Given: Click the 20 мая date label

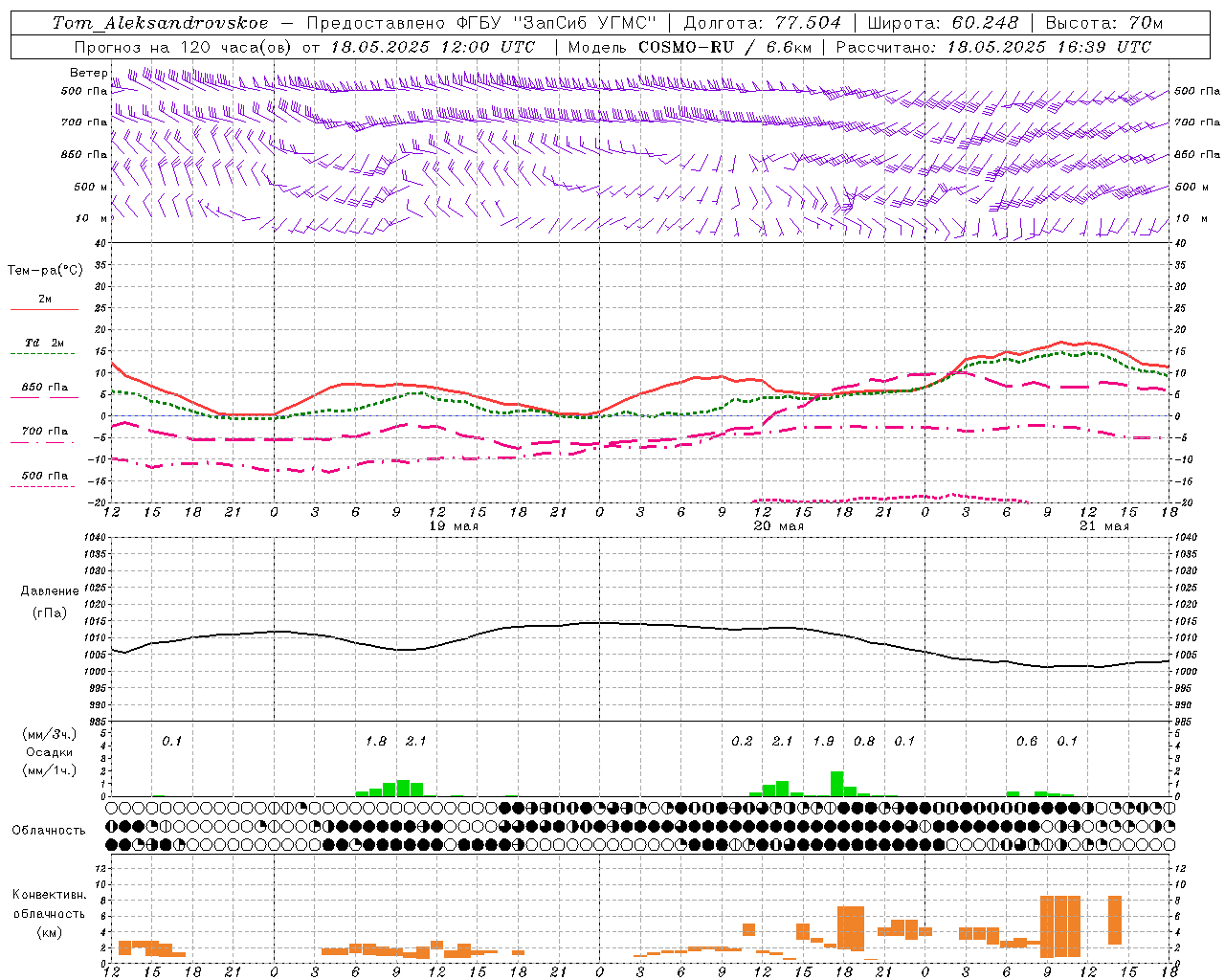Looking at the screenshot, I should [779, 526].
